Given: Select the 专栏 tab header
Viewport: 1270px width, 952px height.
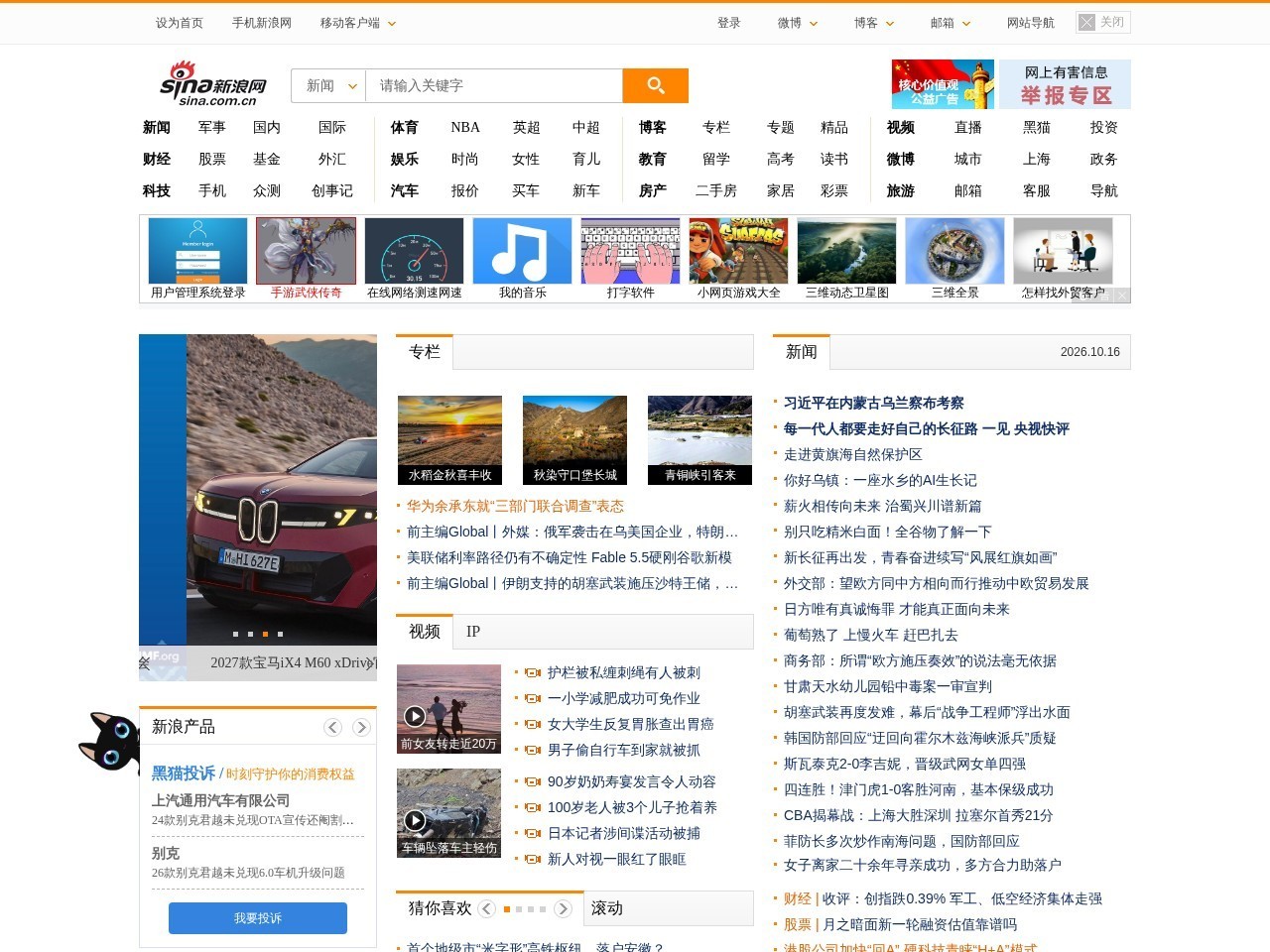Looking at the screenshot, I should [x=425, y=352].
